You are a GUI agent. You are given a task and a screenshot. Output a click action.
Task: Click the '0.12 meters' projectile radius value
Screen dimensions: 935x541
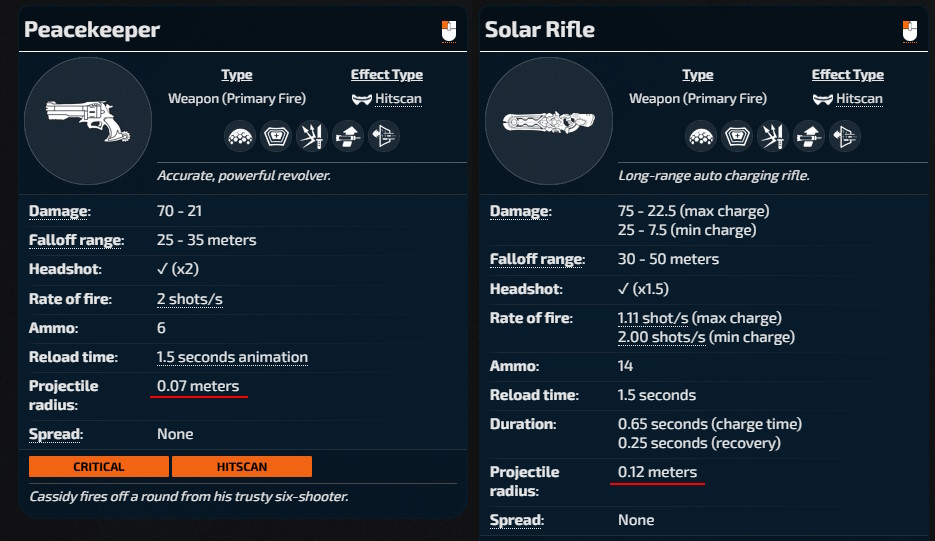tap(657, 472)
